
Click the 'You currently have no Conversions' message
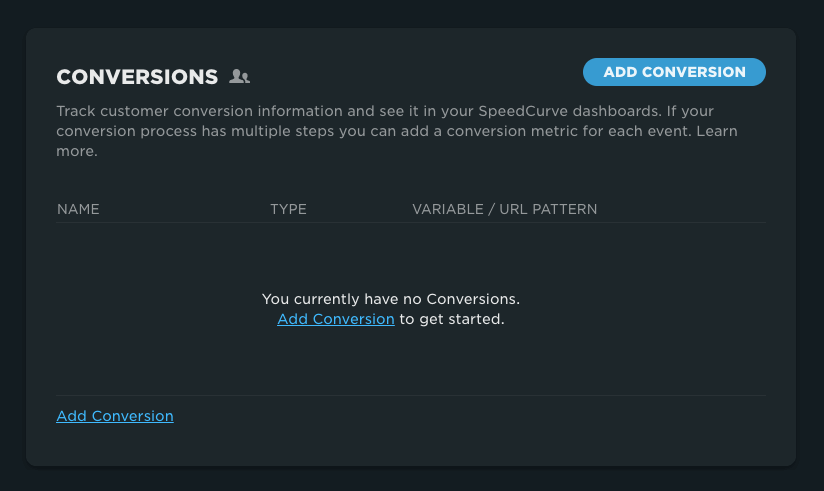point(390,299)
